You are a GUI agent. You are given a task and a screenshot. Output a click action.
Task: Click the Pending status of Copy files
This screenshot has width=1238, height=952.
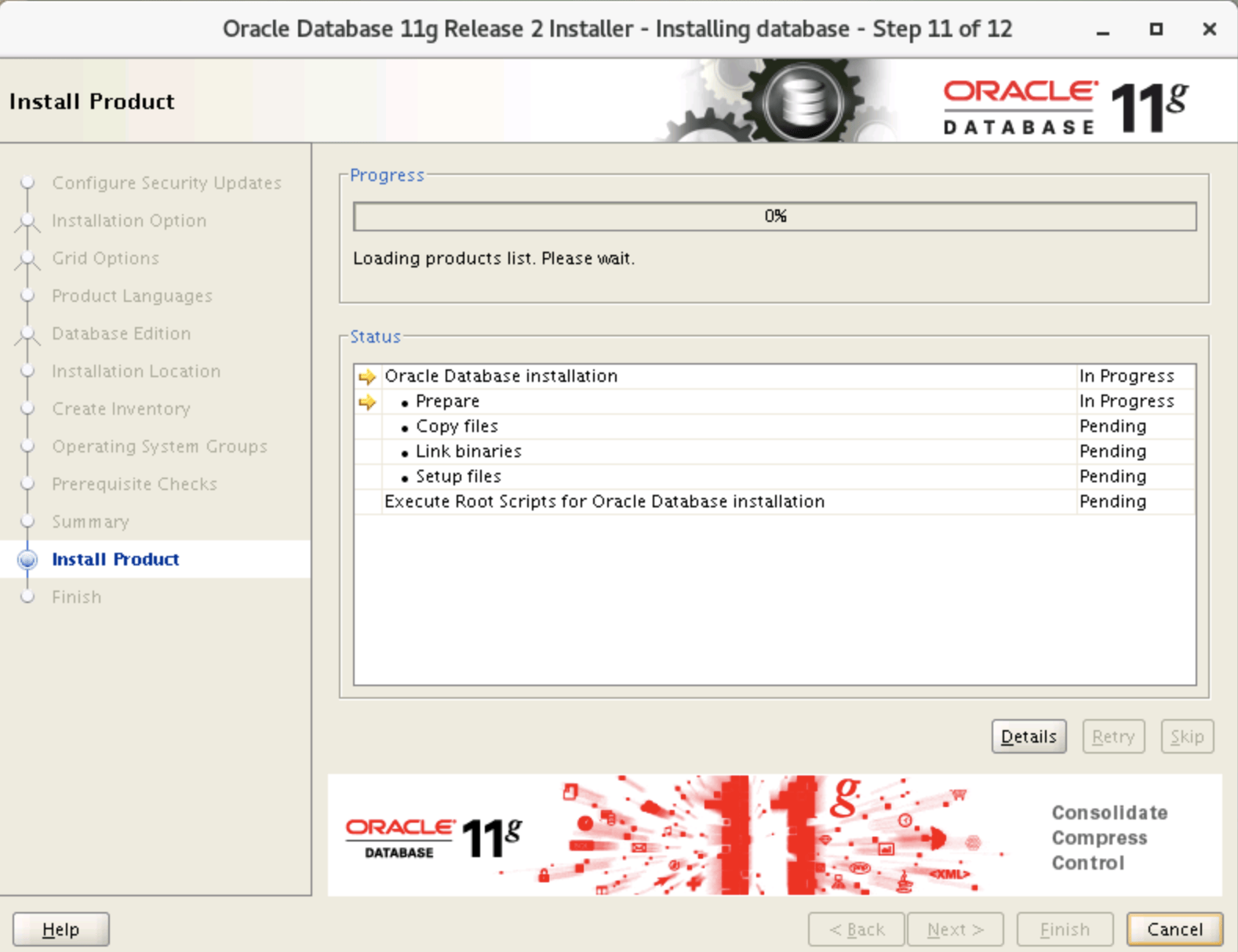tap(1112, 427)
